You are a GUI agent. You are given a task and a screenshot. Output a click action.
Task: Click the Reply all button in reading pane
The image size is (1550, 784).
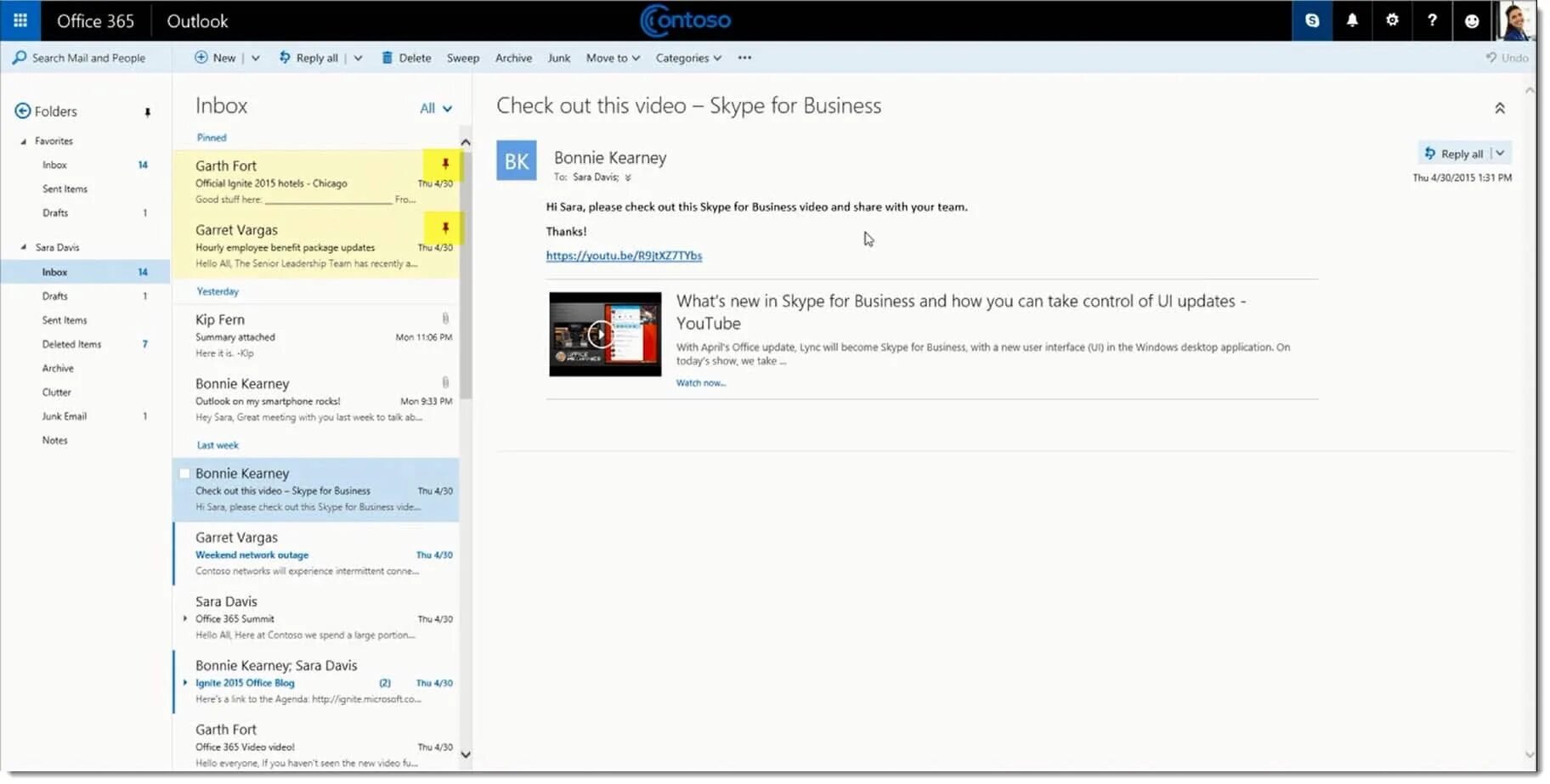[x=1453, y=154]
